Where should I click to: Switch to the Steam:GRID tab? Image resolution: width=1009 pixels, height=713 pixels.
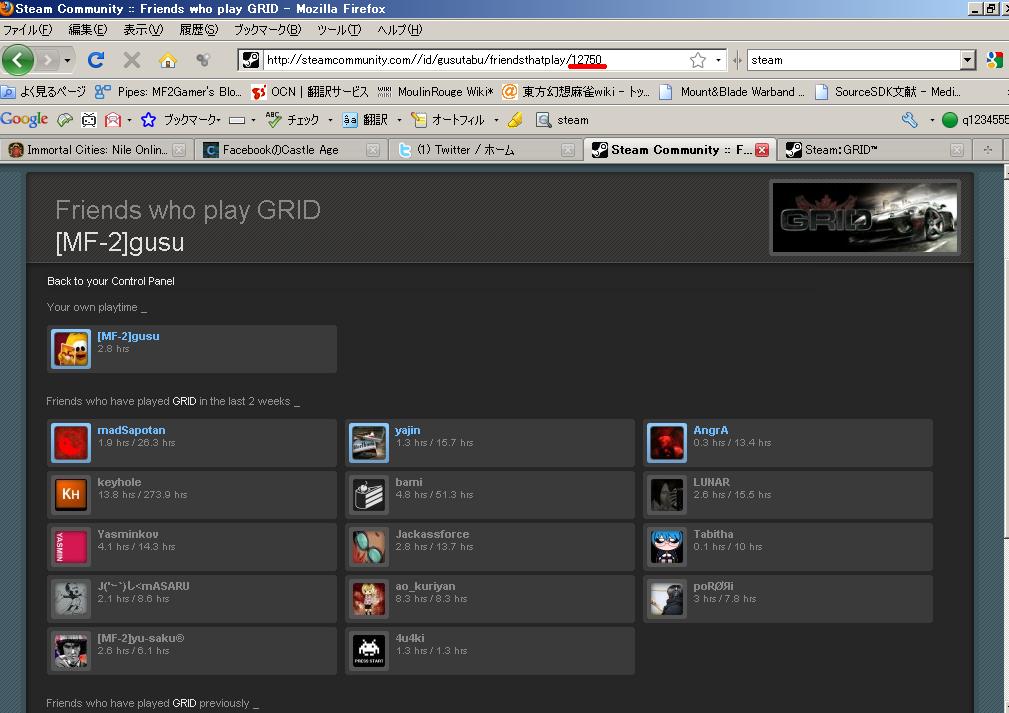pos(874,150)
